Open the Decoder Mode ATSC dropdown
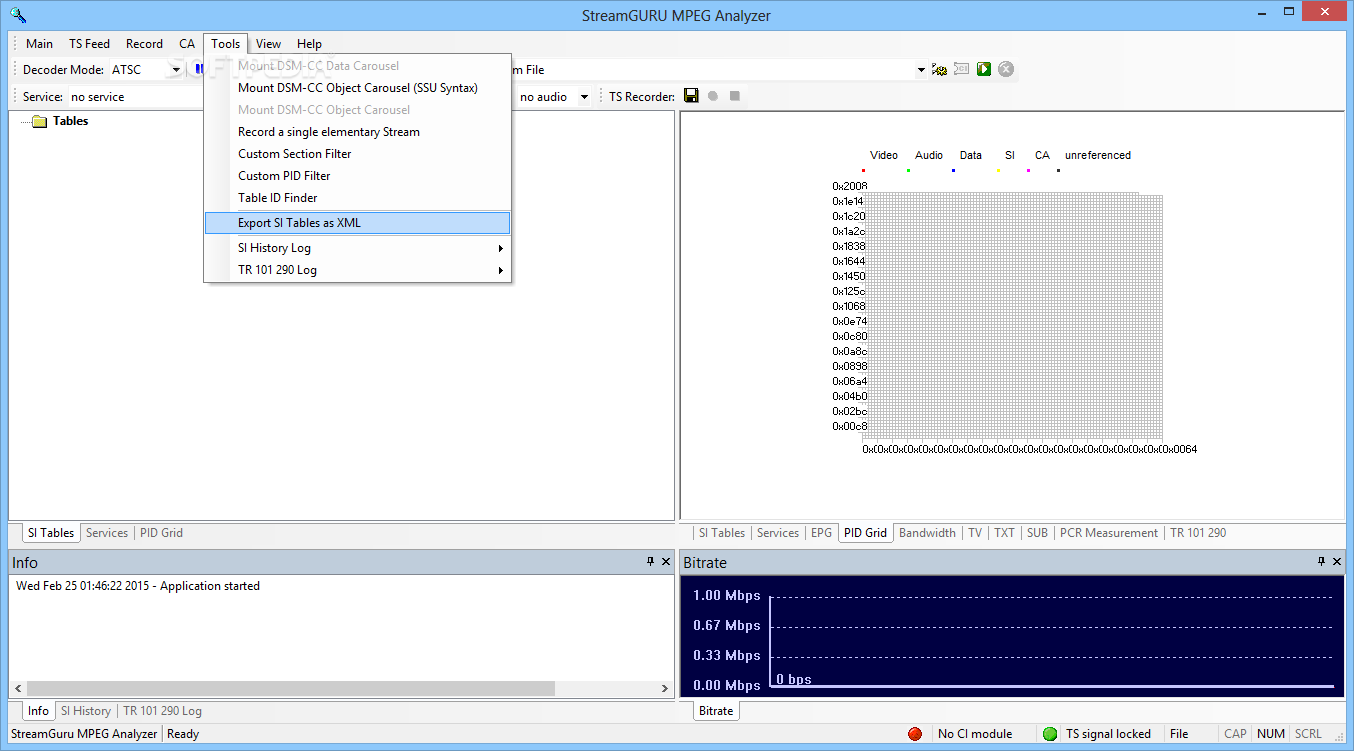 176,70
